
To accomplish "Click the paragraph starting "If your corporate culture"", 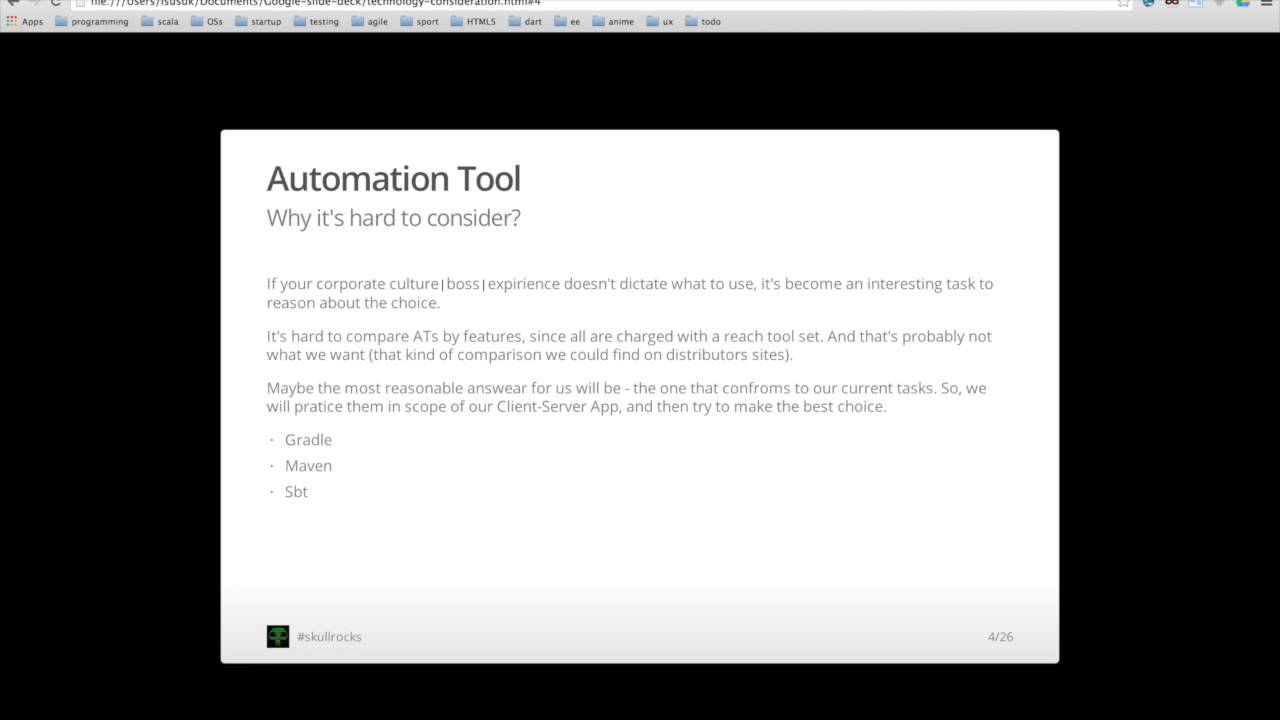I will tap(630, 293).
